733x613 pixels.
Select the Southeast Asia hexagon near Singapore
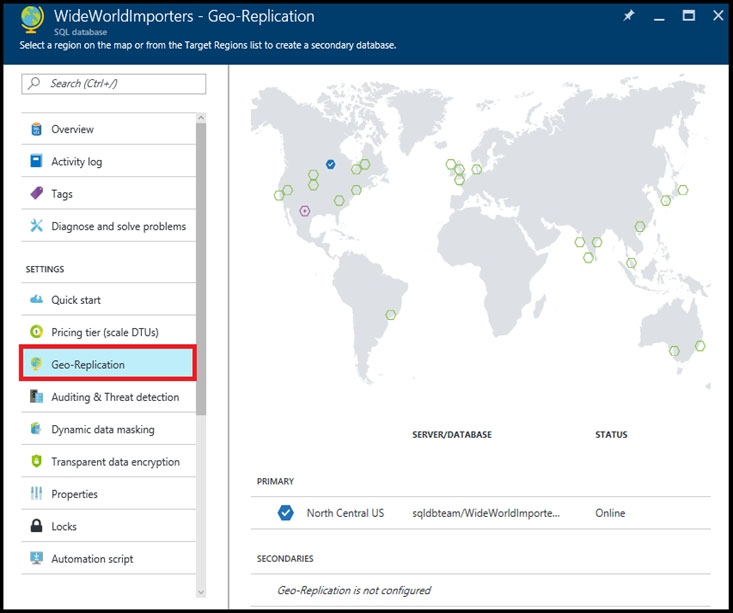(631, 263)
